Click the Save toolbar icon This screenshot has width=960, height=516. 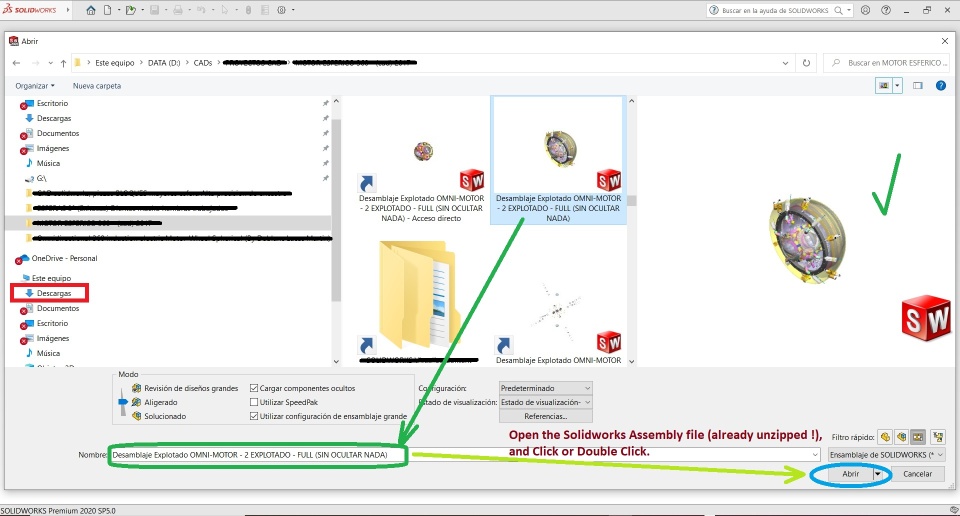(x=154, y=10)
